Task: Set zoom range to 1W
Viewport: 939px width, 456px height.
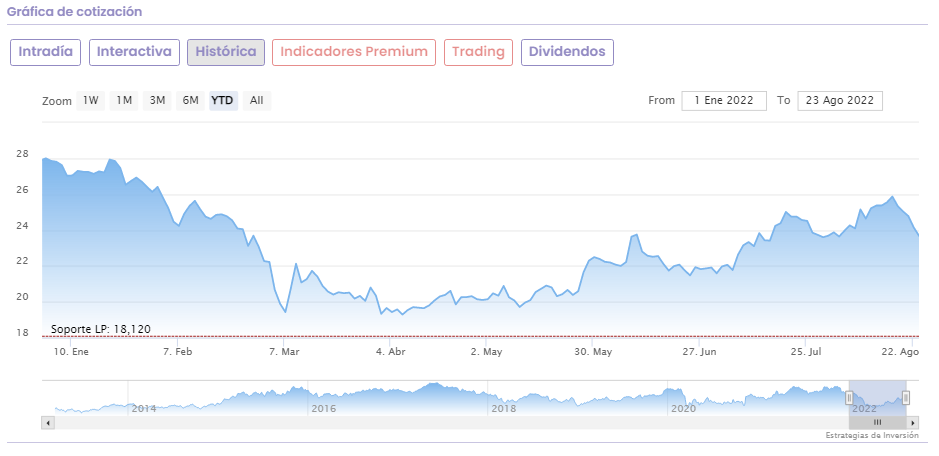Action: tap(91, 100)
